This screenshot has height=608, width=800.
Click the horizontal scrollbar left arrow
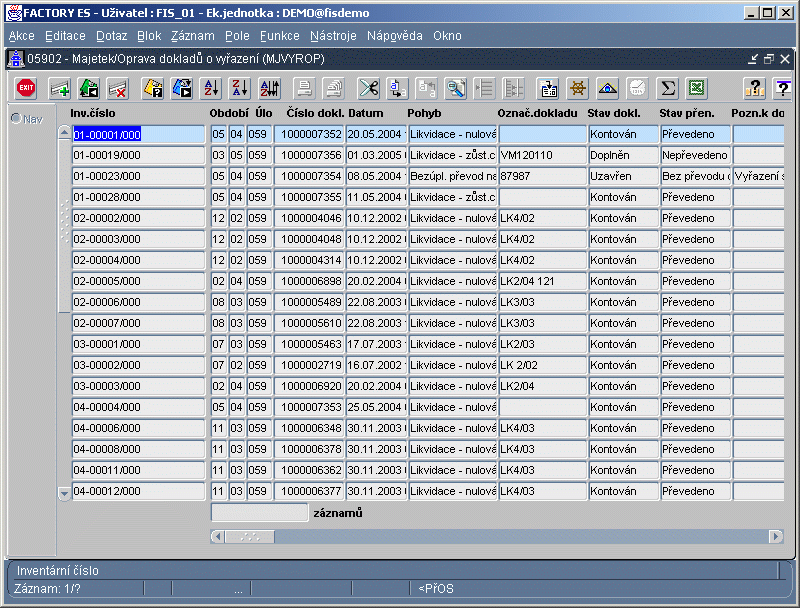[x=218, y=536]
